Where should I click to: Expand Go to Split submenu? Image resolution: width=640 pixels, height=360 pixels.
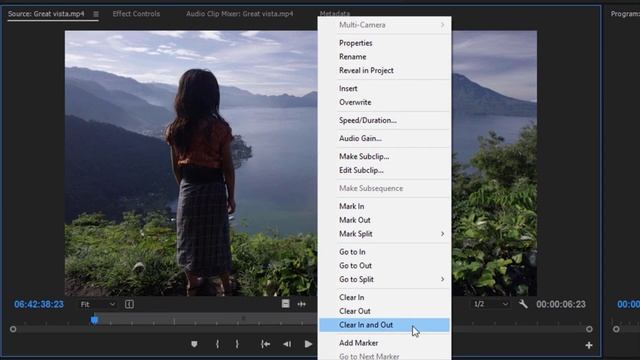[x=384, y=280]
